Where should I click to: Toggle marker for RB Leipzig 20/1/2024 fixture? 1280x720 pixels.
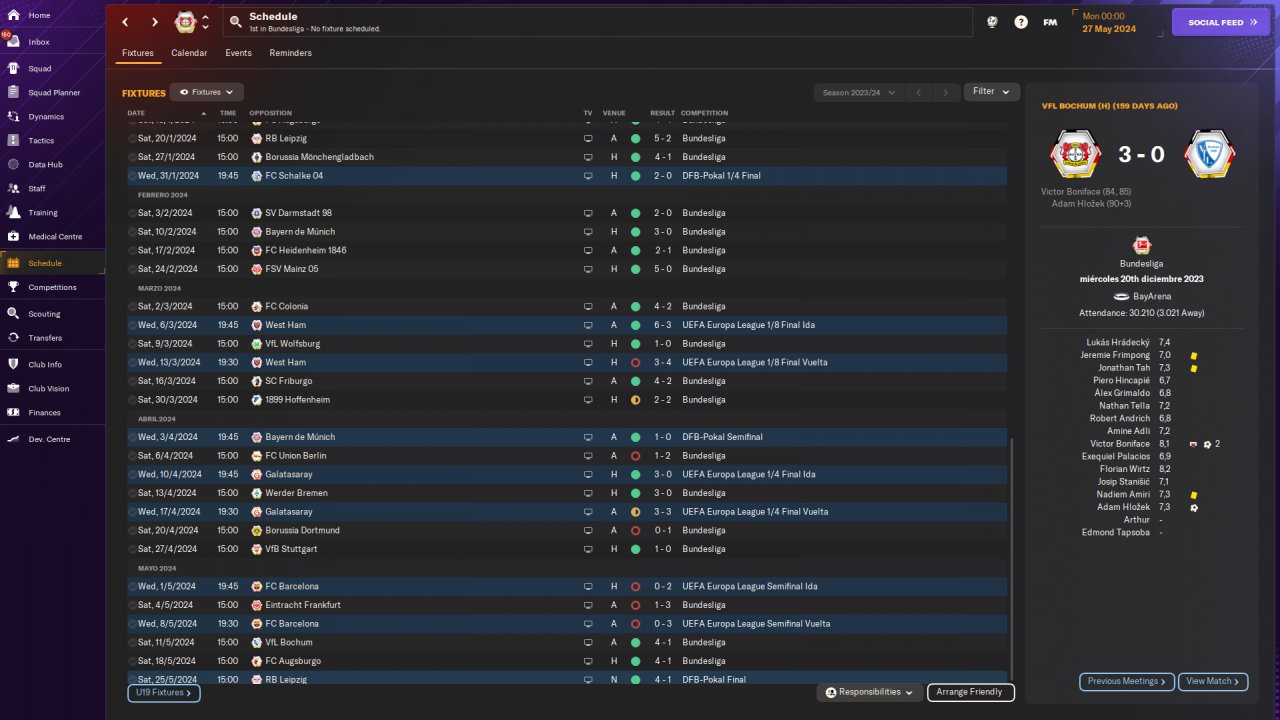(x=133, y=138)
